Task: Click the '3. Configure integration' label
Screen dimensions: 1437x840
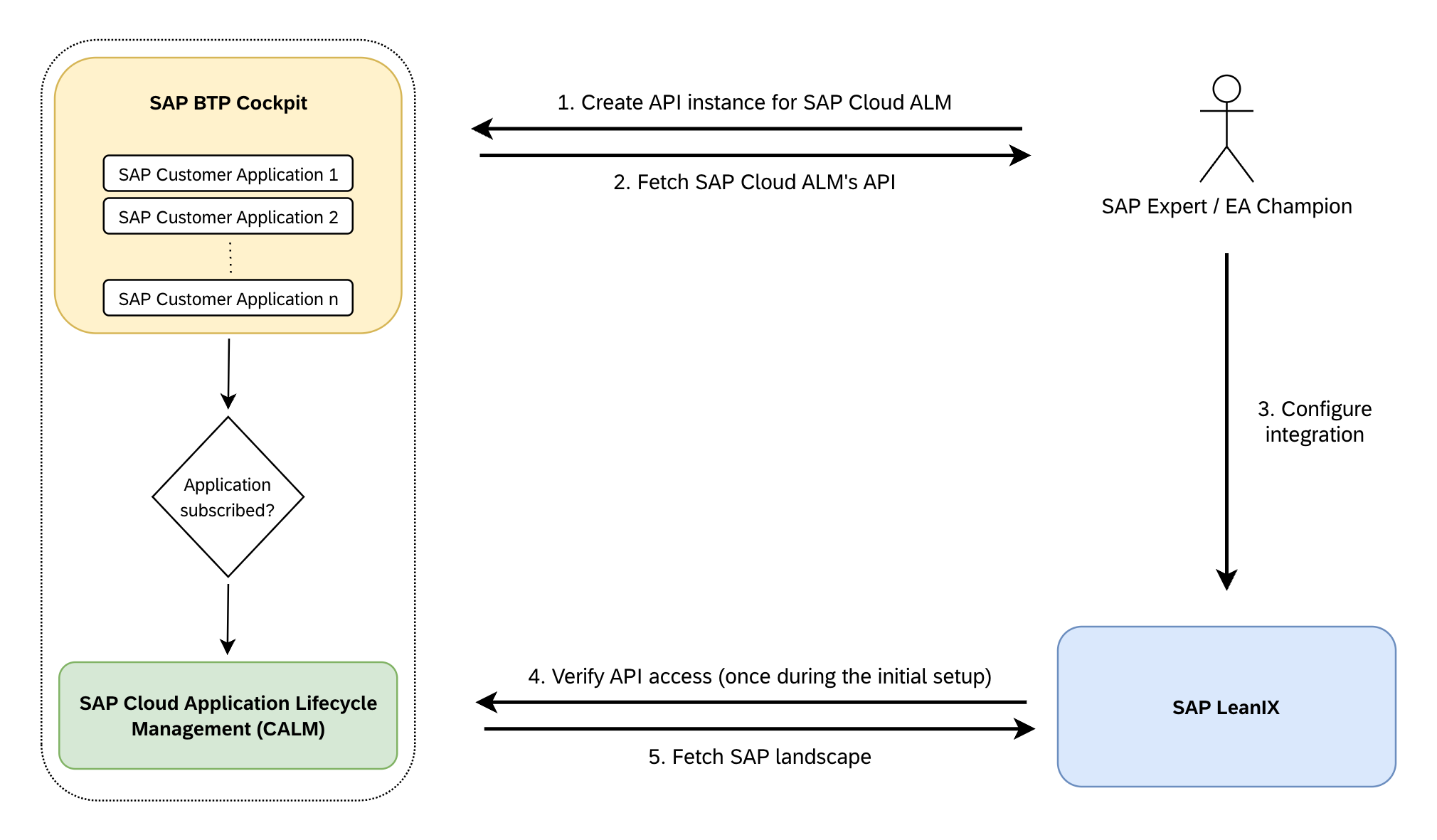Action: (x=1315, y=422)
